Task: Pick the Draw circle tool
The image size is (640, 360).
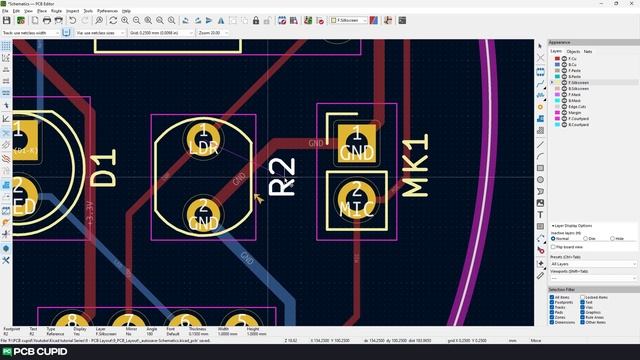Action: [540, 180]
